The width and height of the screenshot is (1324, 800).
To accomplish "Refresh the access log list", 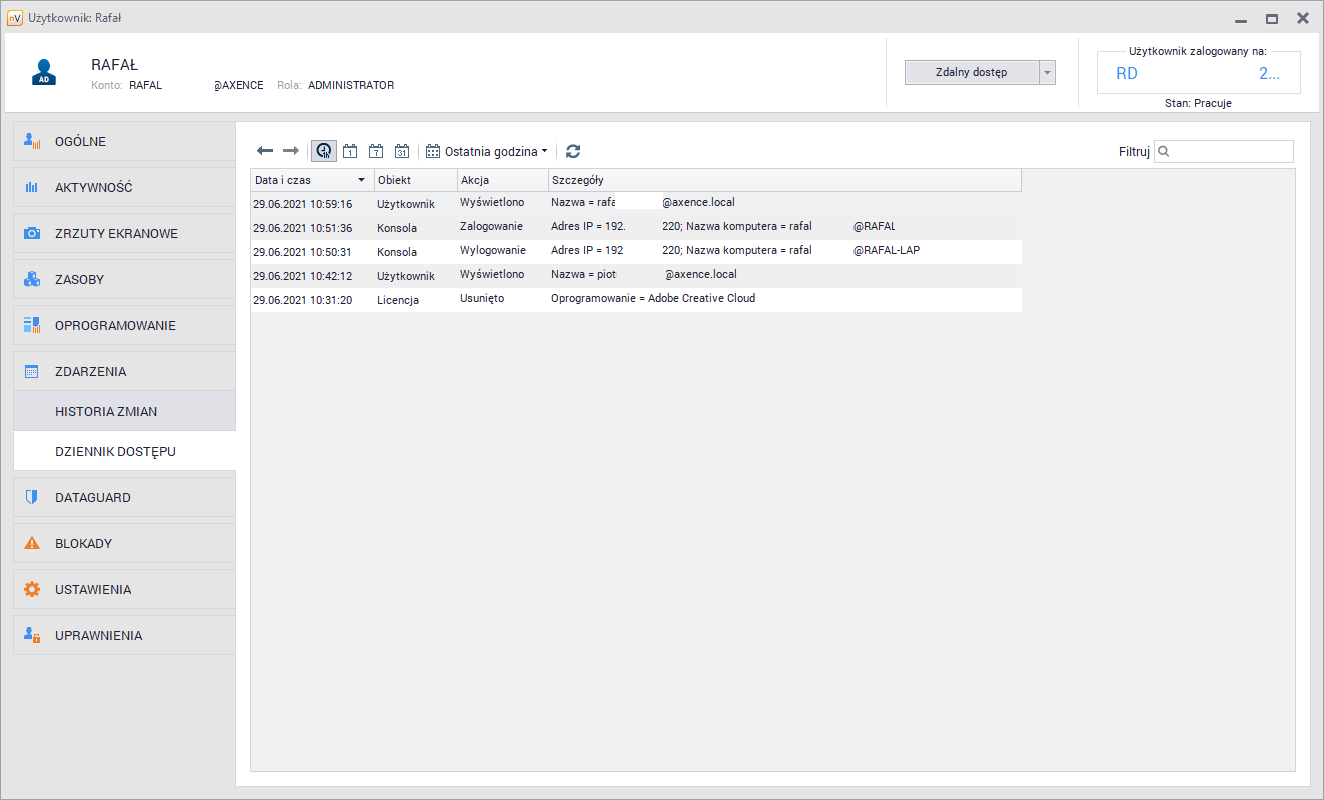I will tap(573, 151).
